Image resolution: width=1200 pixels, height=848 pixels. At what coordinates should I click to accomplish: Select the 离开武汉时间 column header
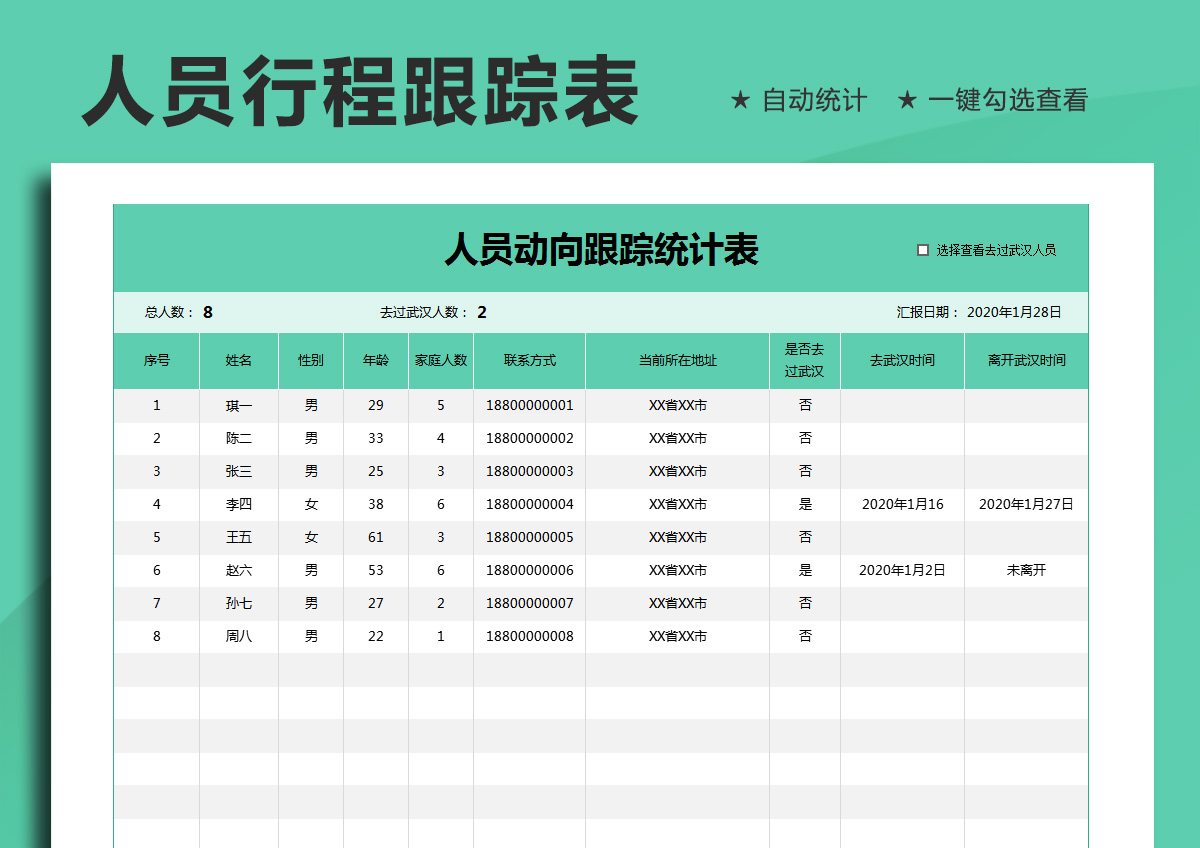(x=1026, y=360)
